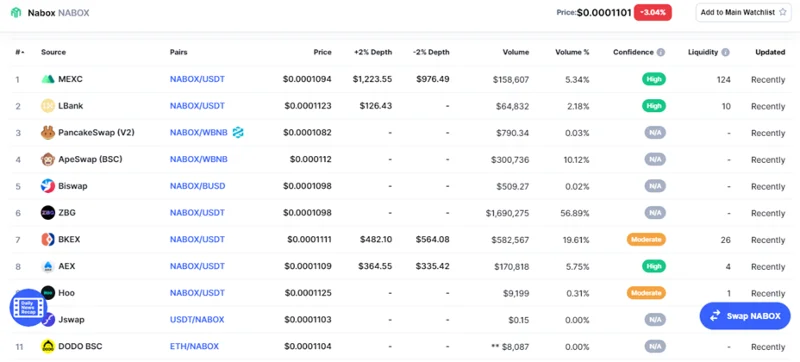Click the ApeSwap (BSC) monkey logo

pos(48,159)
